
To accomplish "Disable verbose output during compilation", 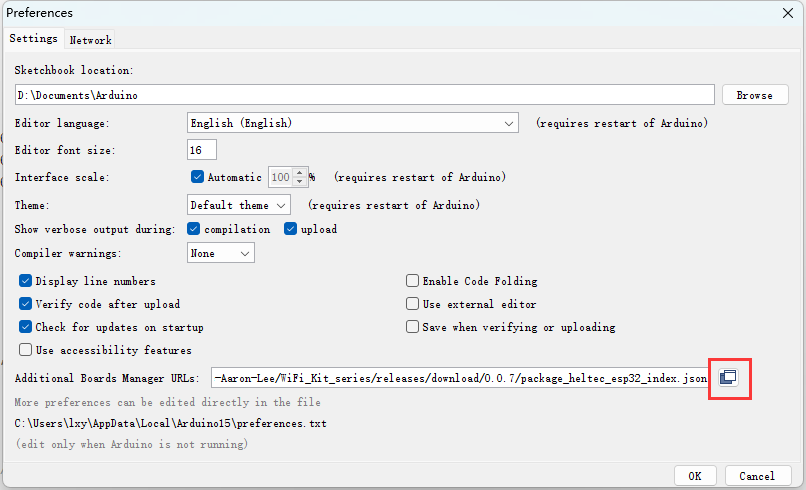I will coord(194,229).
